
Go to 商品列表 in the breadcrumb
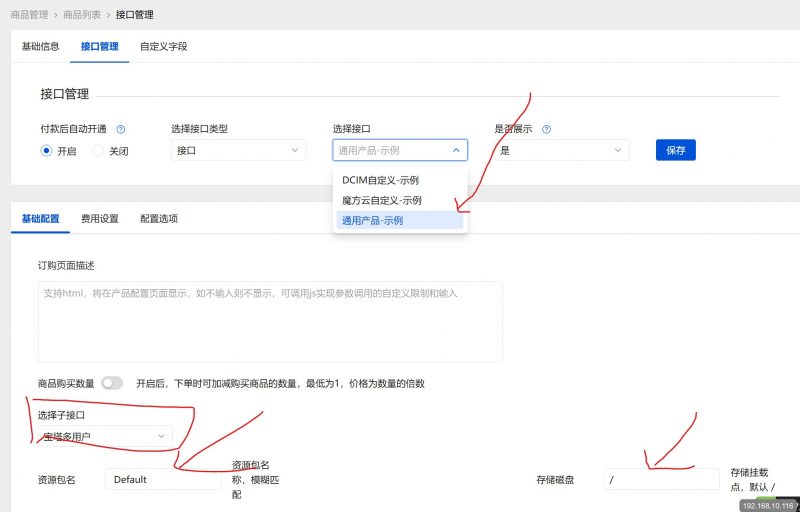click(x=82, y=15)
